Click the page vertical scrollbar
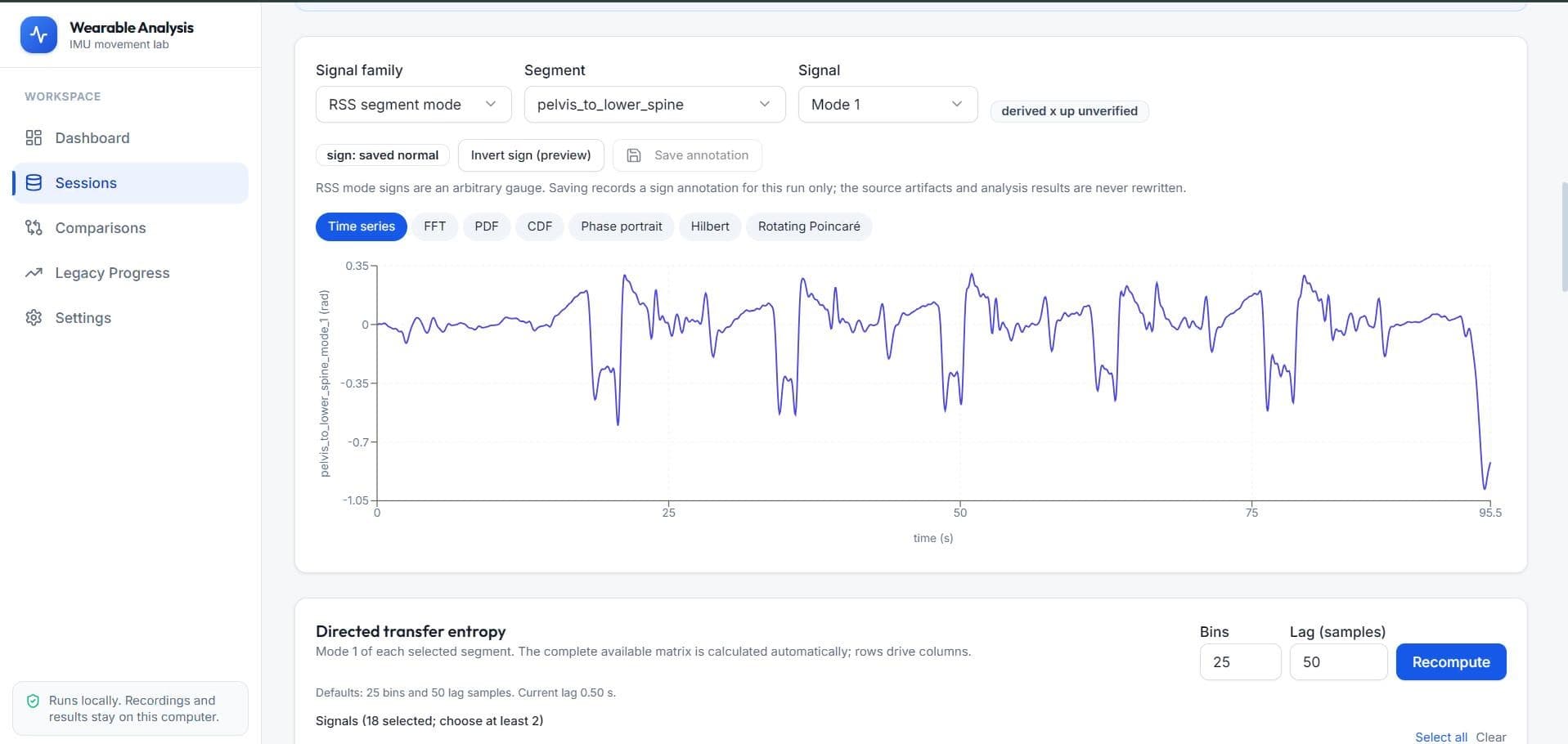Viewport: 1568px width, 744px height. tap(1564, 237)
